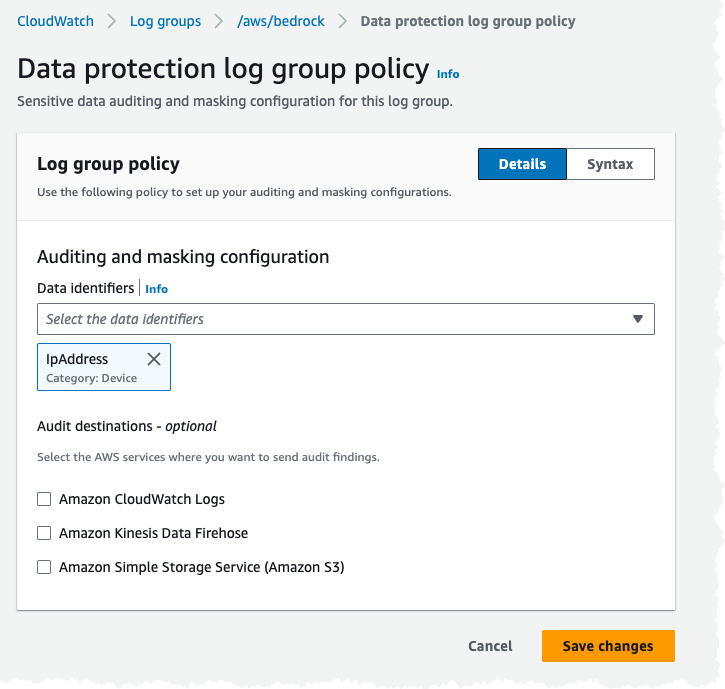This screenshot has width=725, height=689.
Task: Click breadcrumb chevron after CloudWatch
Action: (112, 21)
